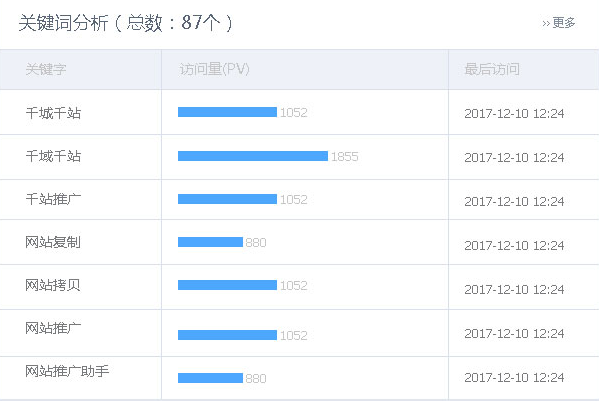Click the 最后访问 column header
599x401 pixels.
492,69
